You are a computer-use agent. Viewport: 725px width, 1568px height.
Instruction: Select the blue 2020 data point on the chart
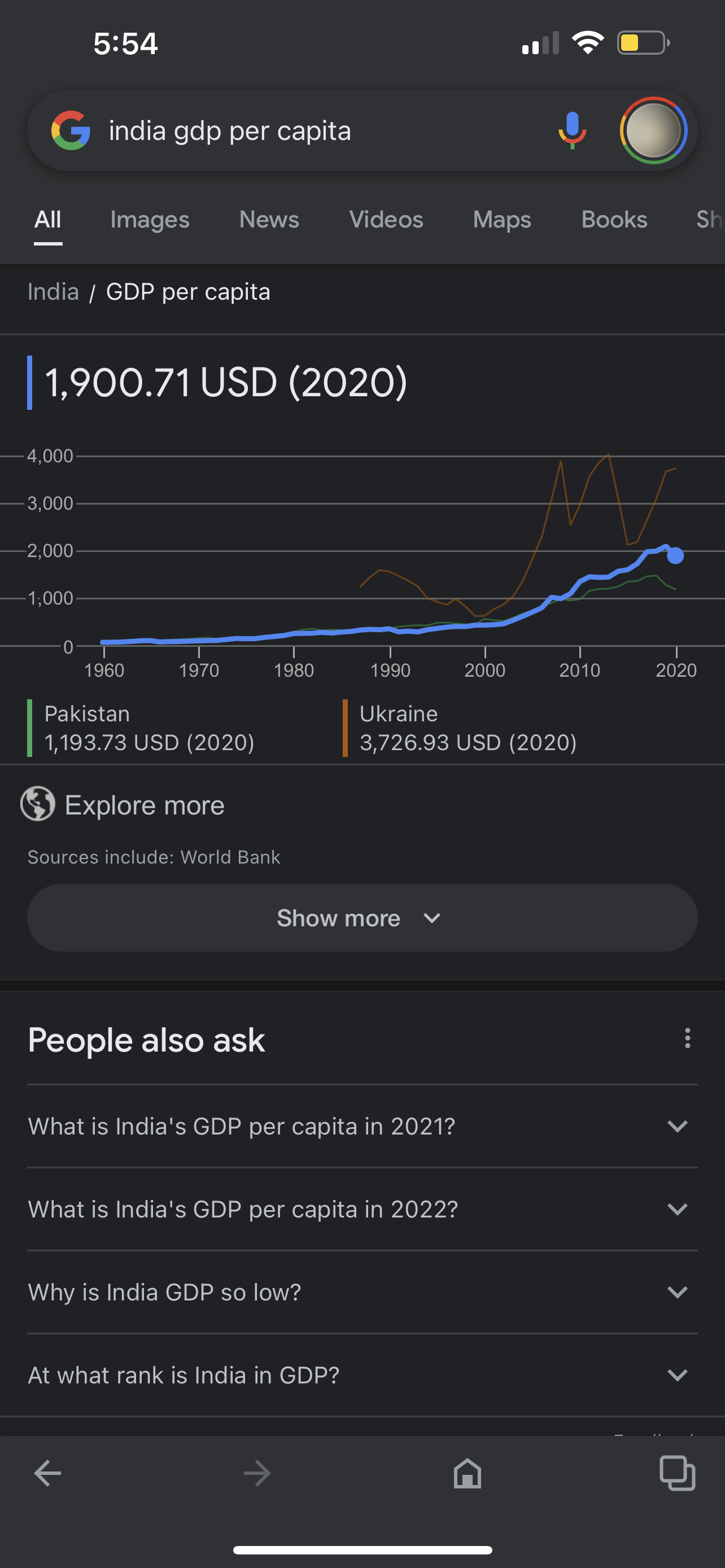pyautogui.click(x=675, y=555)
